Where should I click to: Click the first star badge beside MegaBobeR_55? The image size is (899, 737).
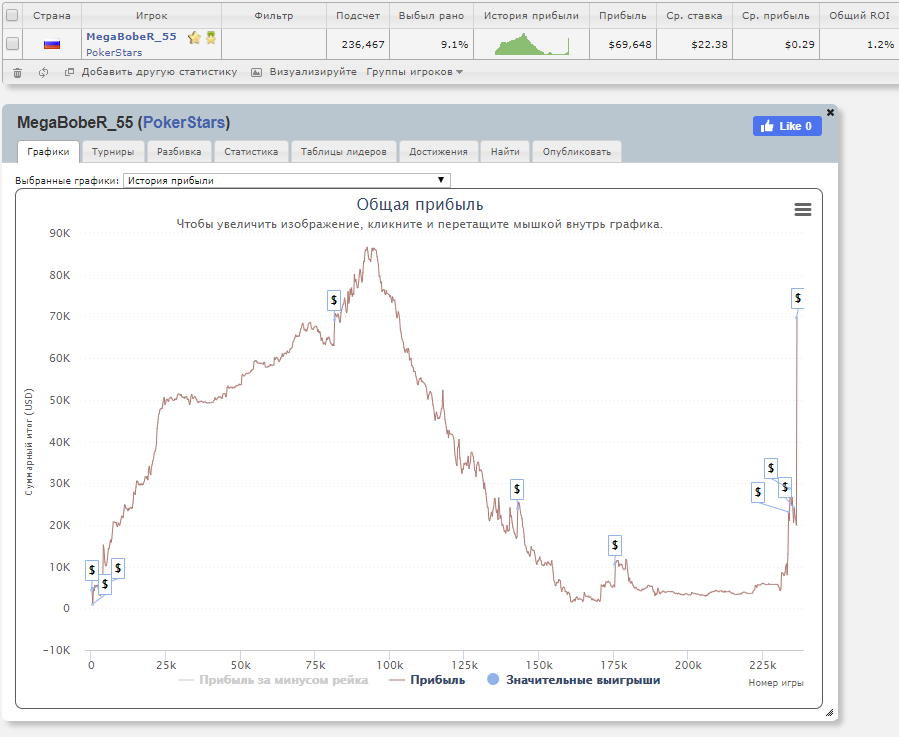point(194,37)
